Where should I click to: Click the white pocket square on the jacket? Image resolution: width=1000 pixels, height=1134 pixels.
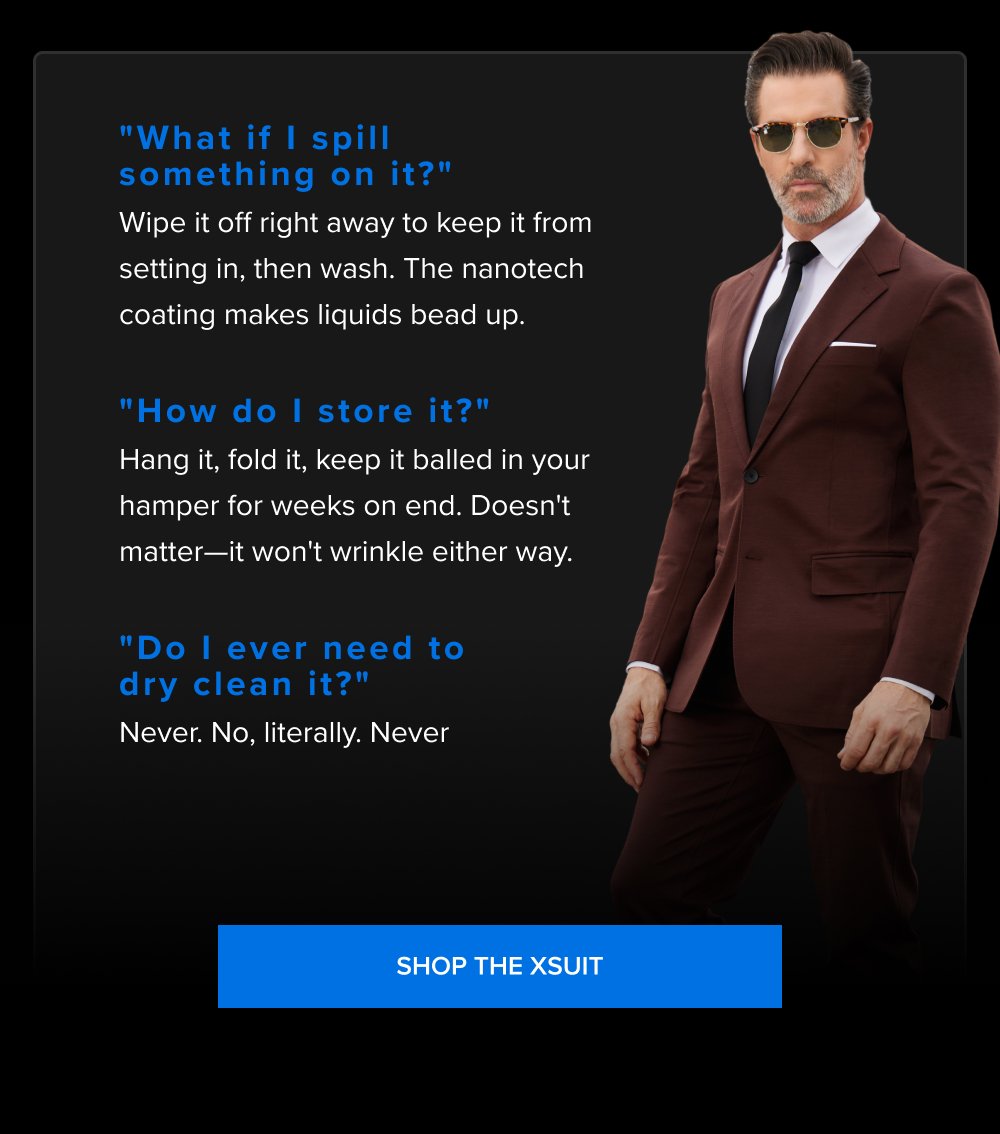(x=852, y=344)
